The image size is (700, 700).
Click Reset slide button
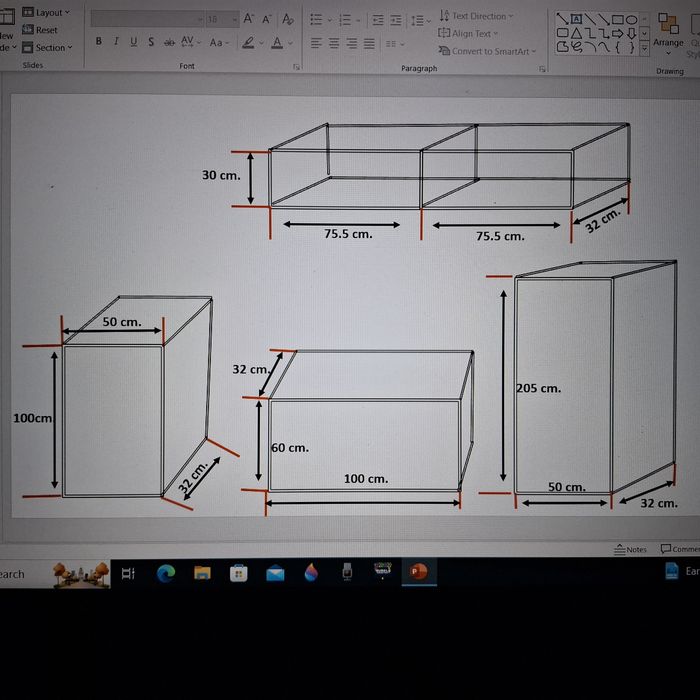click(40, 30)
